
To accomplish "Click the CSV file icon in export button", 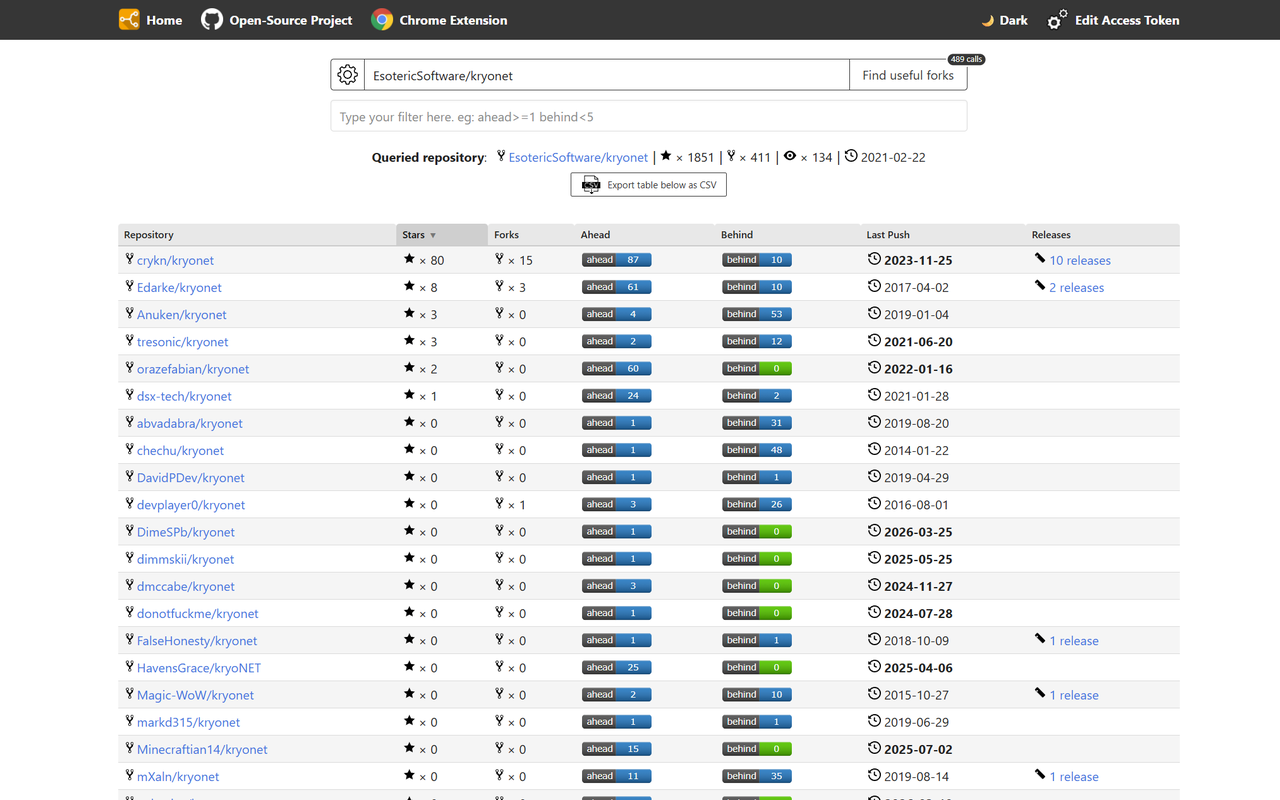I will point(591,185).
